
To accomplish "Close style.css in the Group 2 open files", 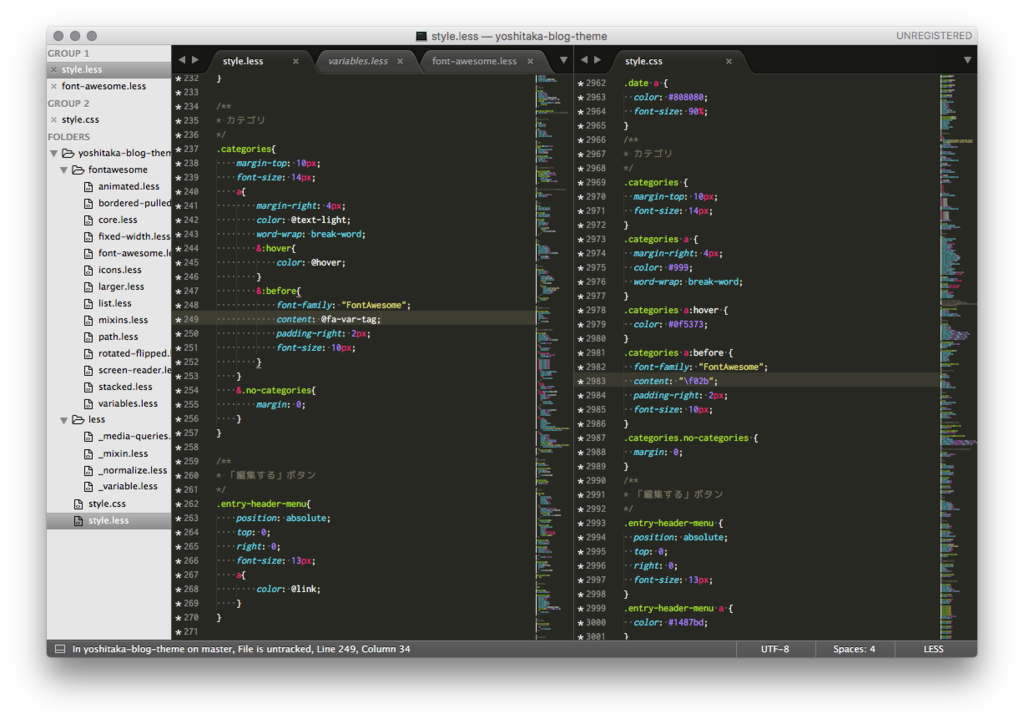I will [x=54, y=119].
